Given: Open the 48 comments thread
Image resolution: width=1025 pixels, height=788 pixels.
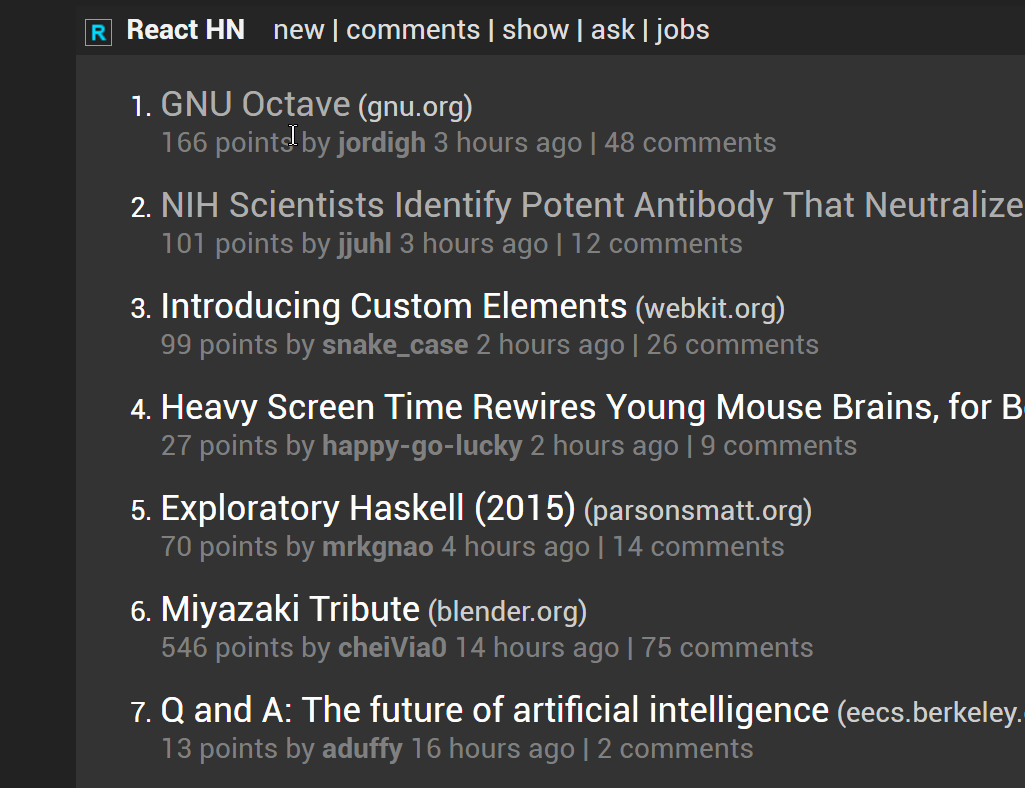Looking at the screenshot, I should pyautogui.click(x=690, y=143).
